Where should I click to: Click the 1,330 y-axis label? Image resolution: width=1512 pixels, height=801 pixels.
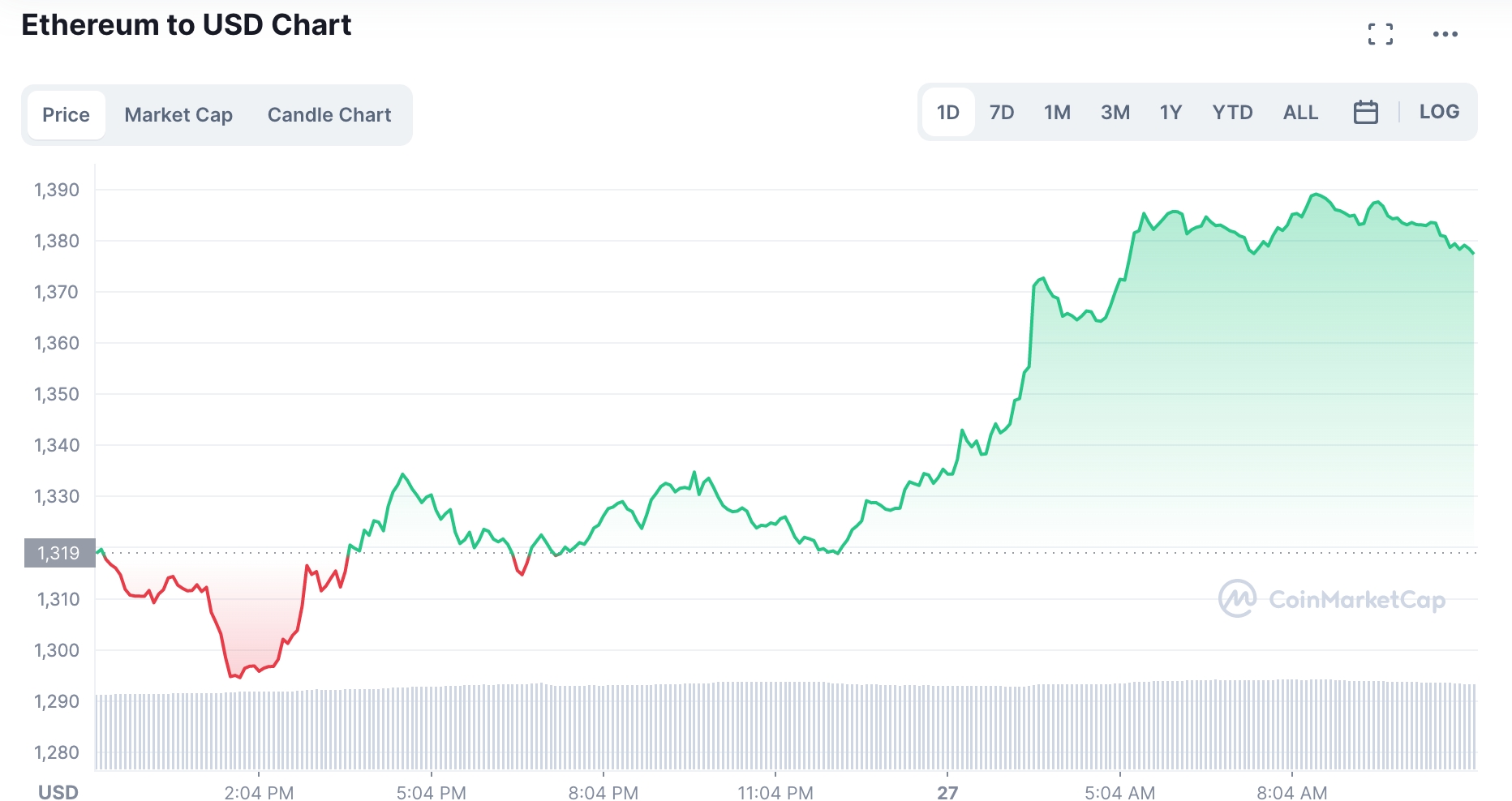coord(57,496)
